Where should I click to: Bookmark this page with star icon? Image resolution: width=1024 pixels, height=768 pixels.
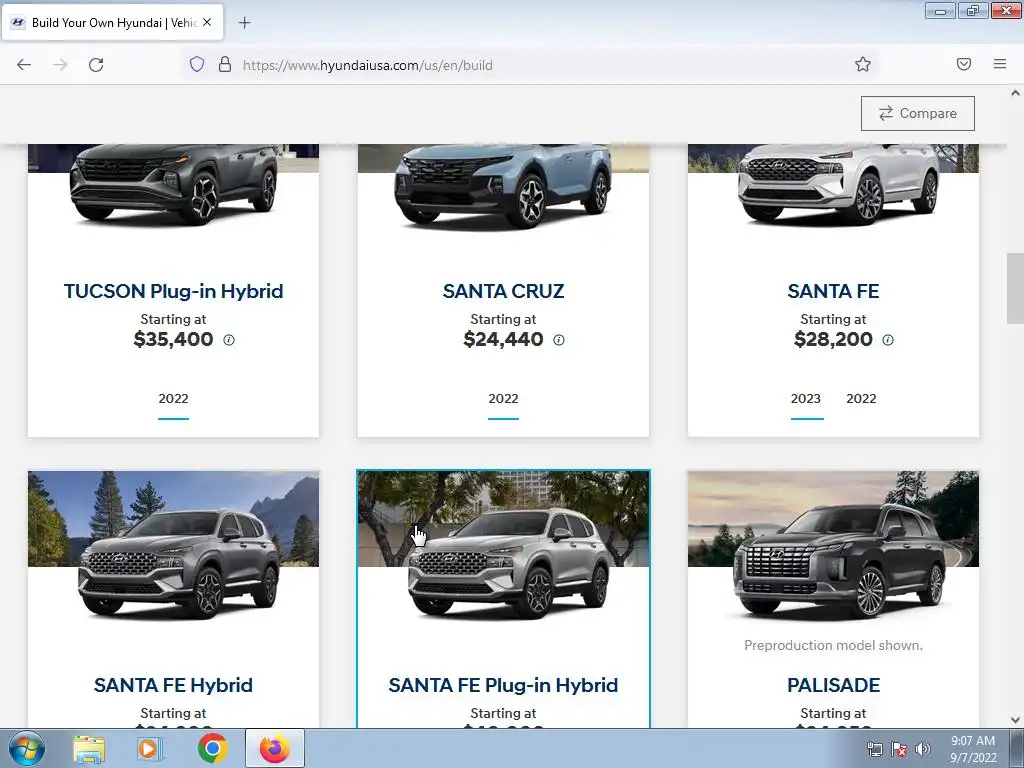[x=863, y=64]
